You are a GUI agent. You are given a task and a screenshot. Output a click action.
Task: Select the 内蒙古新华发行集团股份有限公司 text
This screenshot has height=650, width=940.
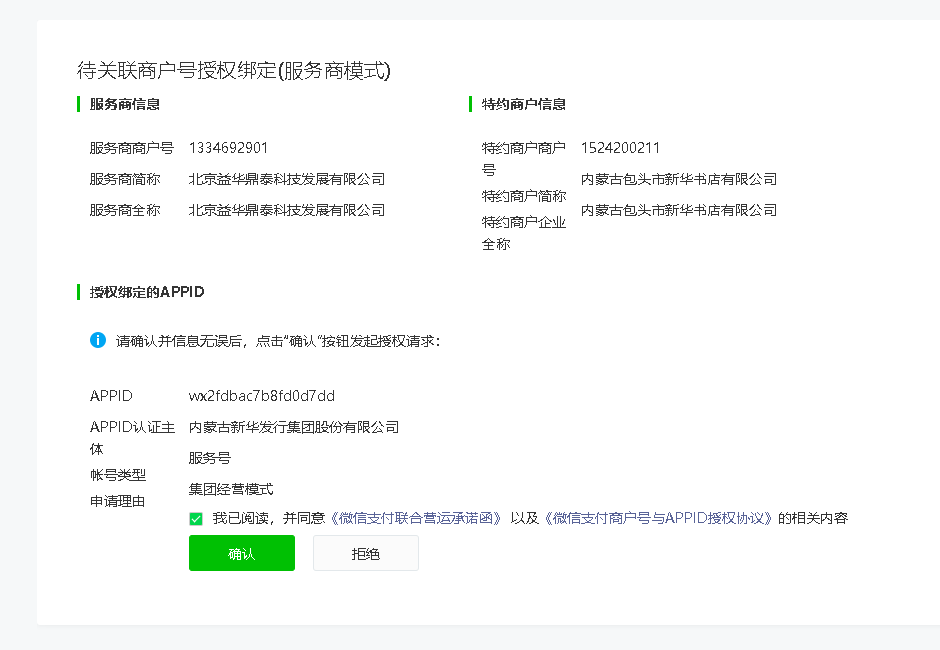[294, 427]
